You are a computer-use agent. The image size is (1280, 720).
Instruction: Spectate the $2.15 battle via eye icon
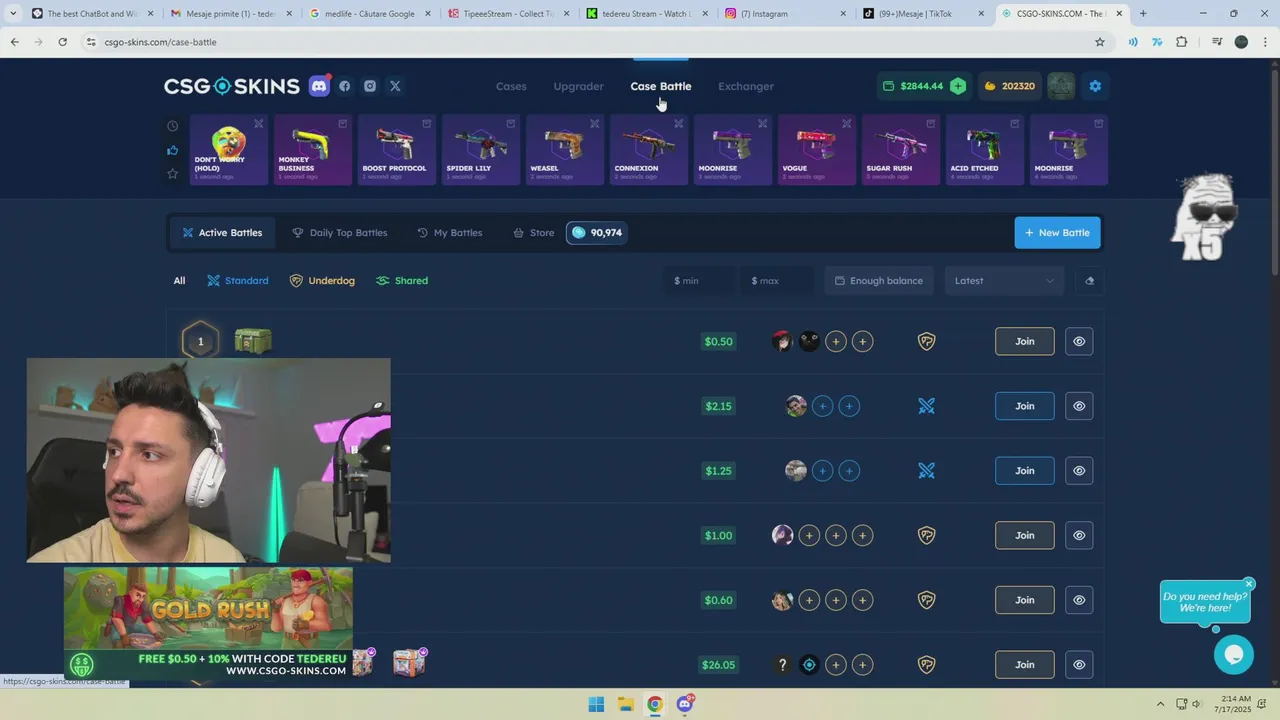[x=1079, y=406]
